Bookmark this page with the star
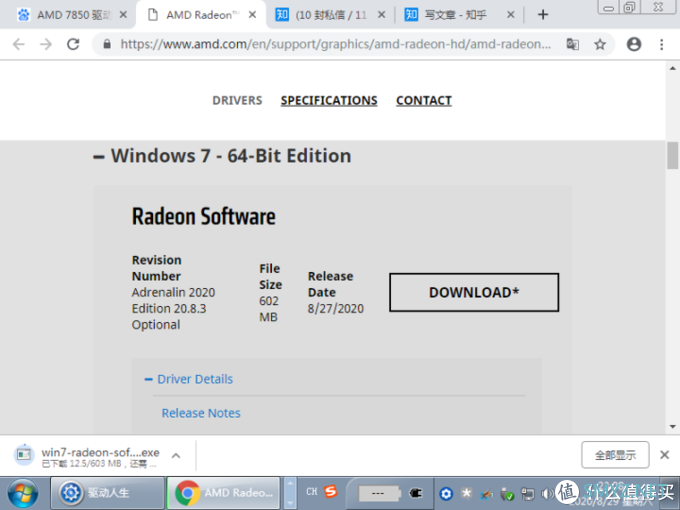 click(x=600, y=44)
